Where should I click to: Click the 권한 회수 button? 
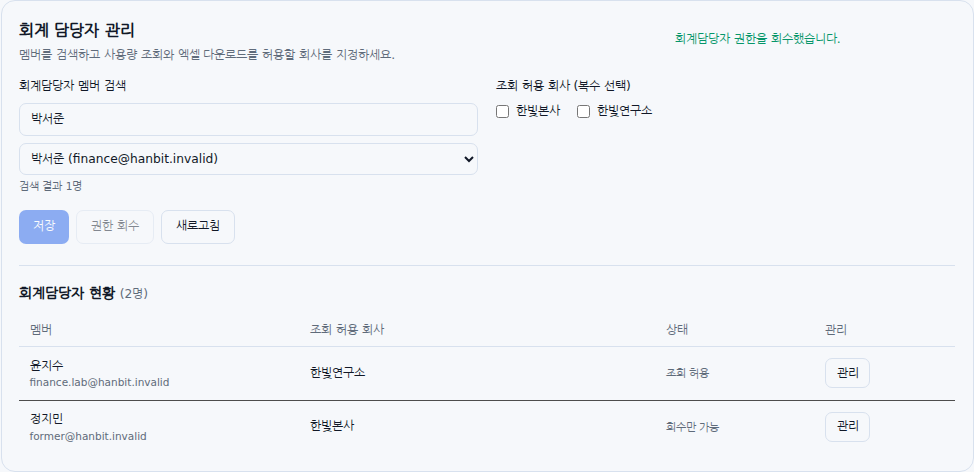tap(115, 227)
